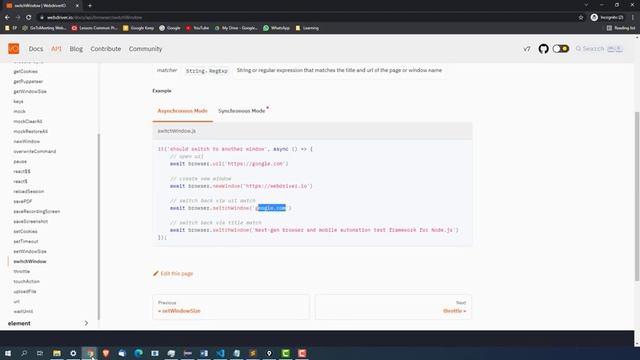The height and width of the screenshot is (360, 640).
Task: Open newWindow in the sidebar
Action: (27, 141)
